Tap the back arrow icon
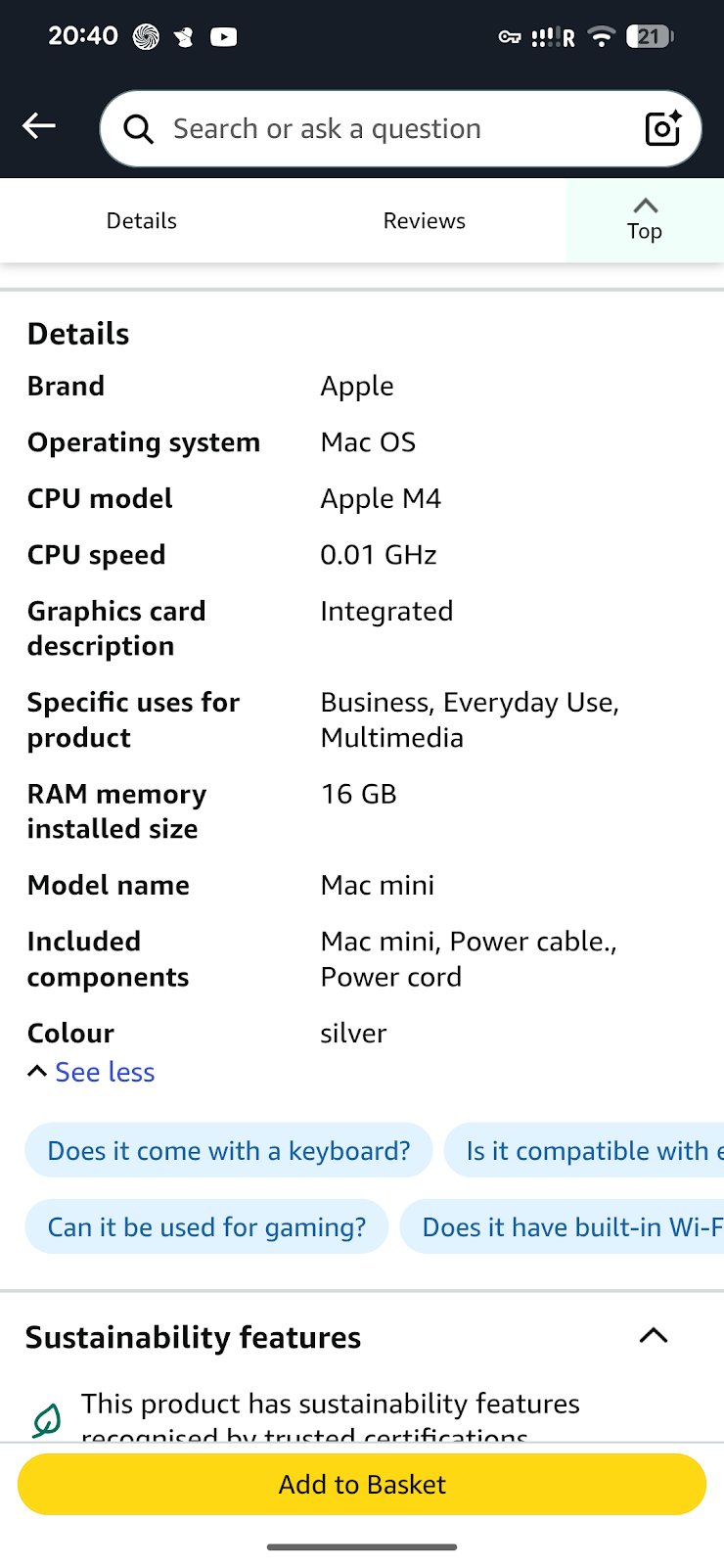This screenshot has height=1568, width=724. 39,126
